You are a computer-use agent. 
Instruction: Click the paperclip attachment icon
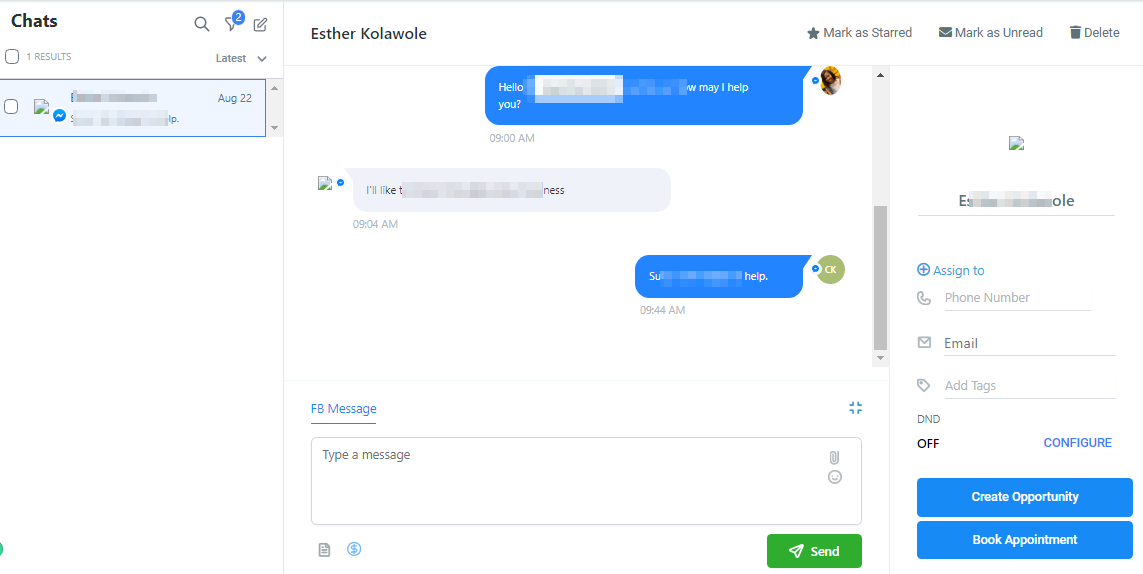[835, 458]
